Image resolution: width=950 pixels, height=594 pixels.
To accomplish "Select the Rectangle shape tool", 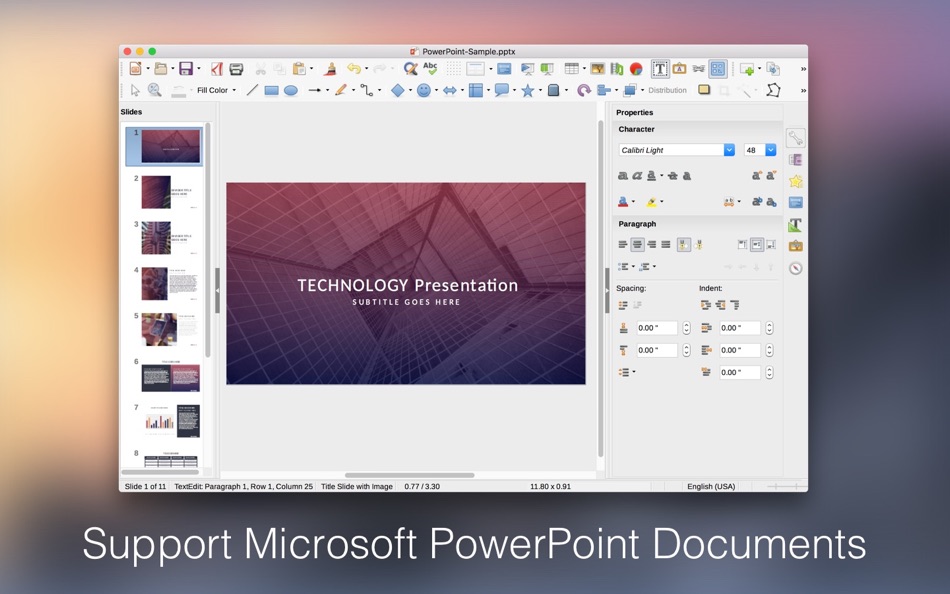I will tap(271, 90).
